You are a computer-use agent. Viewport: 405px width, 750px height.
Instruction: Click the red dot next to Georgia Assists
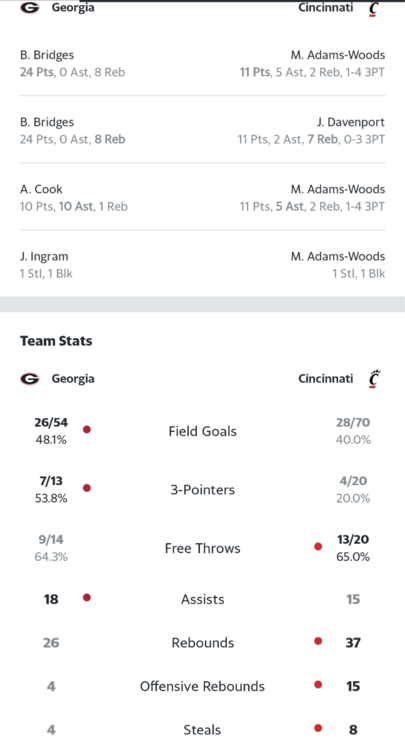[x=87, y=597]
